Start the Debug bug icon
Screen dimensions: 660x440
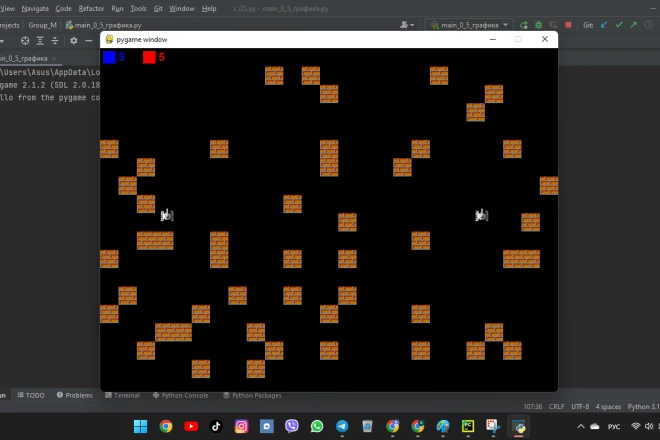(538, 25)
